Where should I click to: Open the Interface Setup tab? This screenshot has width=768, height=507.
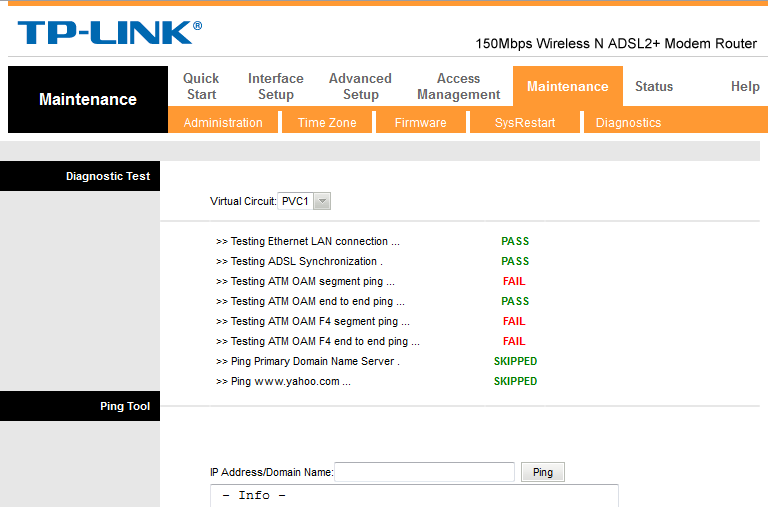276,86
